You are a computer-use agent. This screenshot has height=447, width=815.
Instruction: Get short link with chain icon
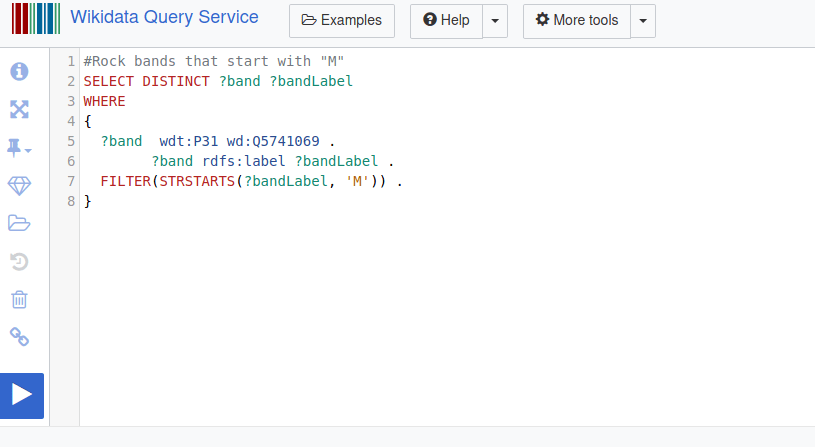click(x=19, y=337)
